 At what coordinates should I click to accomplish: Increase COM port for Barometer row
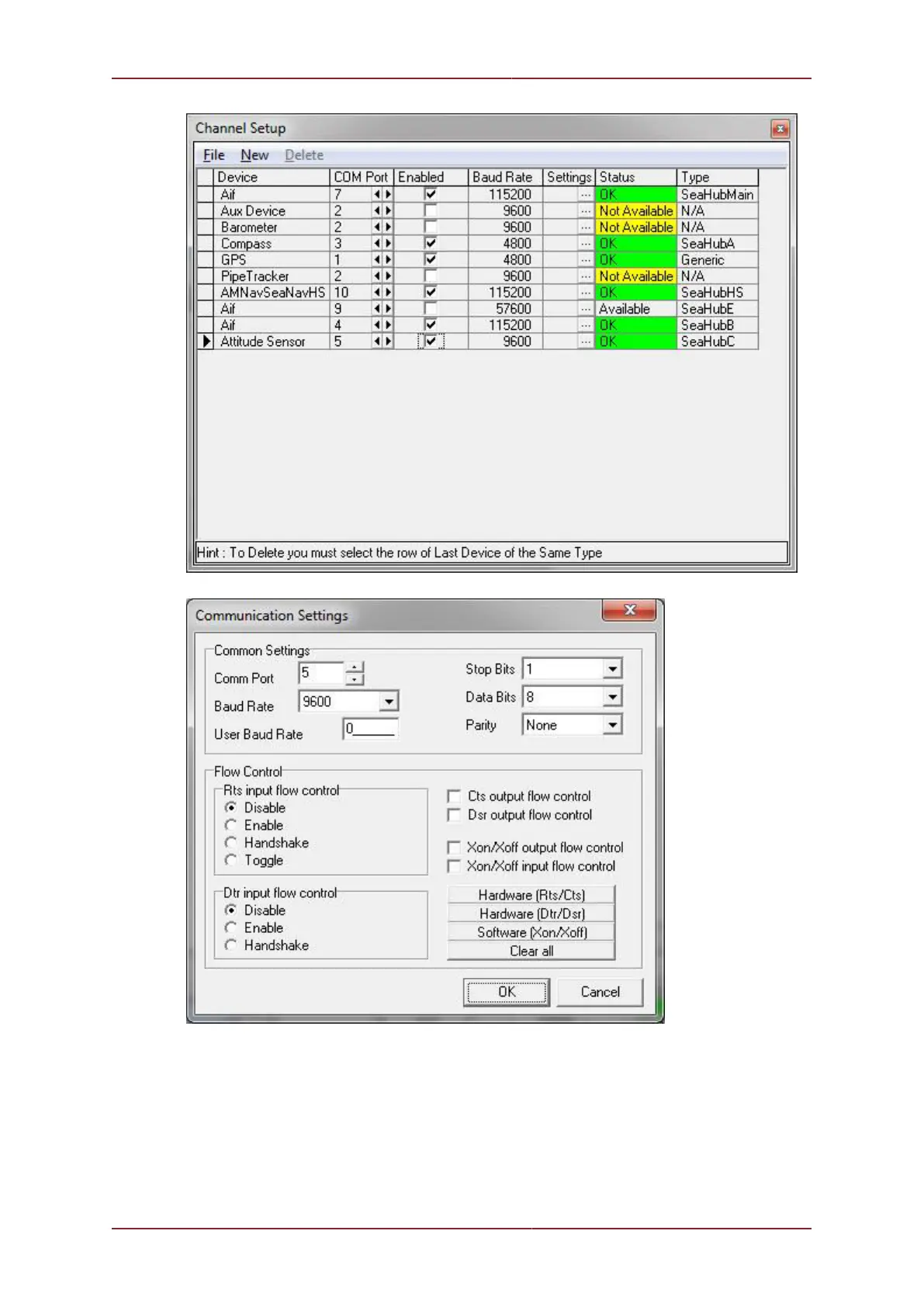(x=388, y=227)
